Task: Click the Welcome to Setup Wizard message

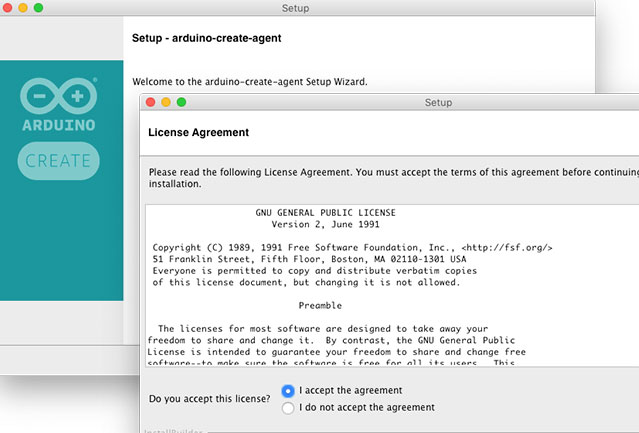Action: click(x=250, y=82)
